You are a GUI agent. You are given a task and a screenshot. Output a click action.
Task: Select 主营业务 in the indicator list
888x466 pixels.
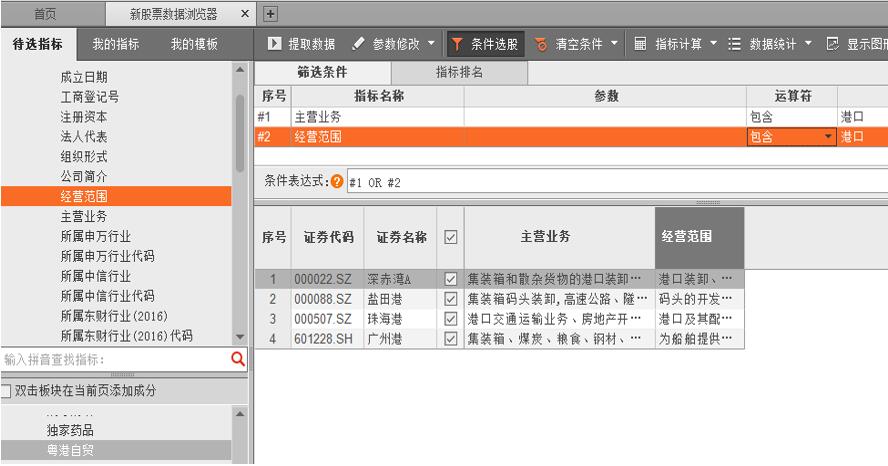(84, 216)
